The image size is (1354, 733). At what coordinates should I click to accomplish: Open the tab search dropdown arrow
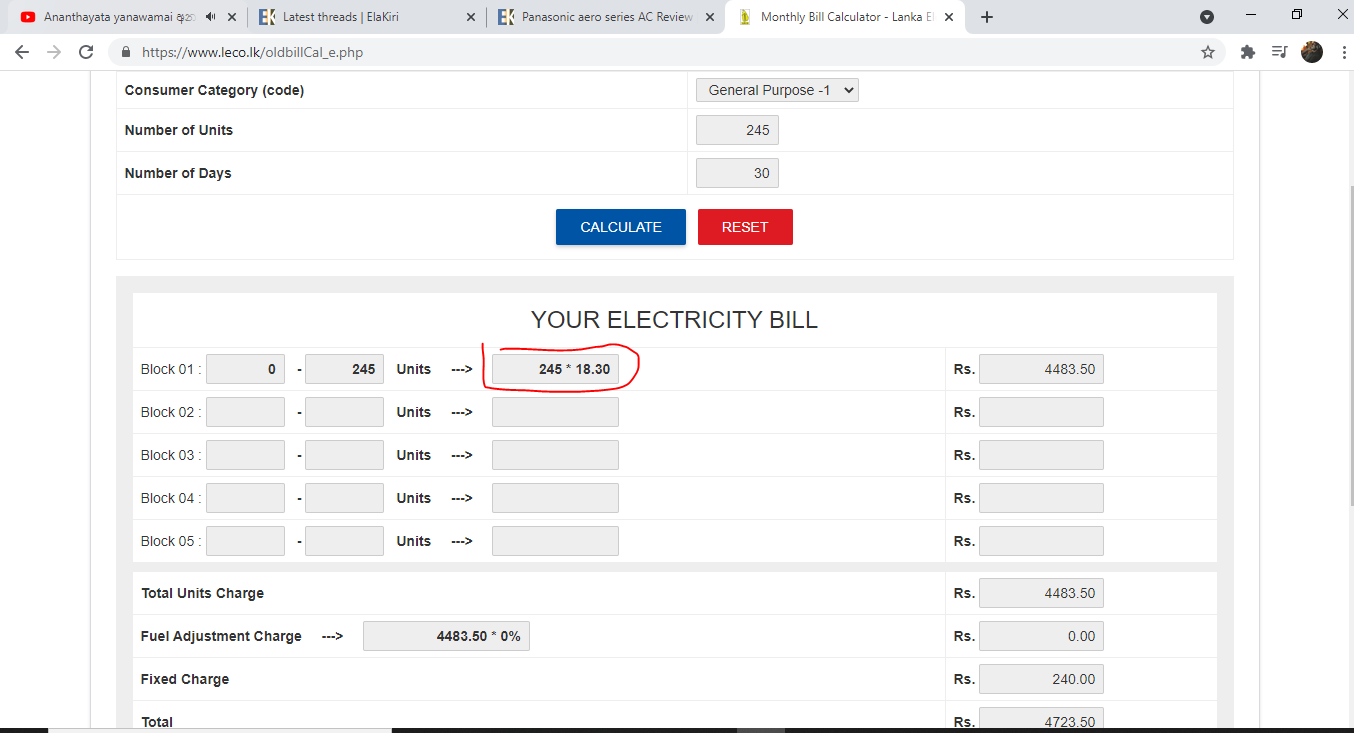click(x=1207, y=17)
